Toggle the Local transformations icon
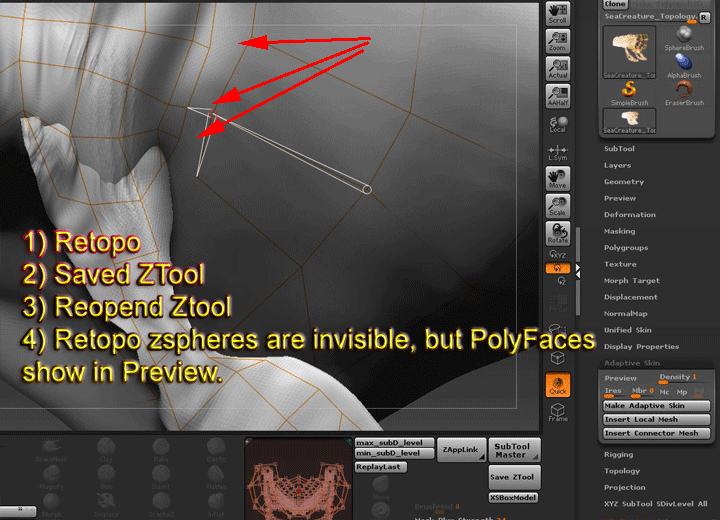720x520 pixels. coord(558,124)
